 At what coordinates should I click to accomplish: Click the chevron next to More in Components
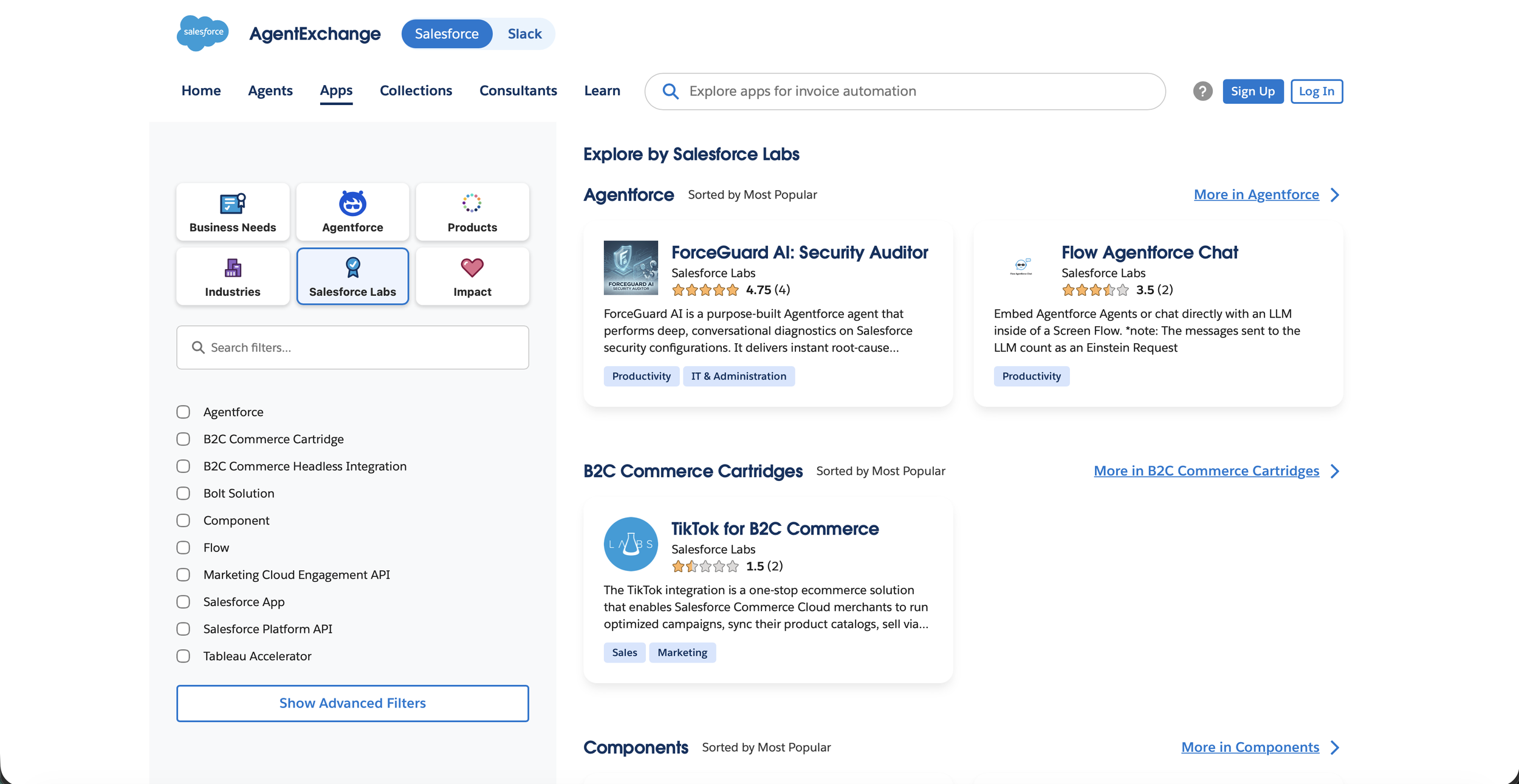pyautogui.click(x=1334, y=748)
